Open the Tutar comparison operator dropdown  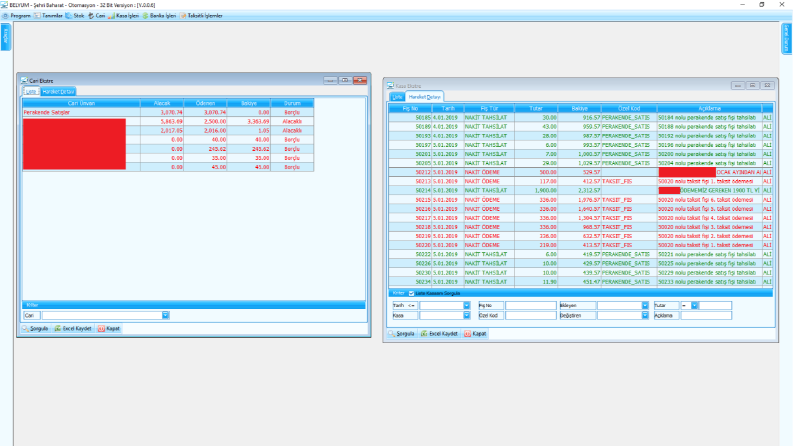click(x=694, y=305)
